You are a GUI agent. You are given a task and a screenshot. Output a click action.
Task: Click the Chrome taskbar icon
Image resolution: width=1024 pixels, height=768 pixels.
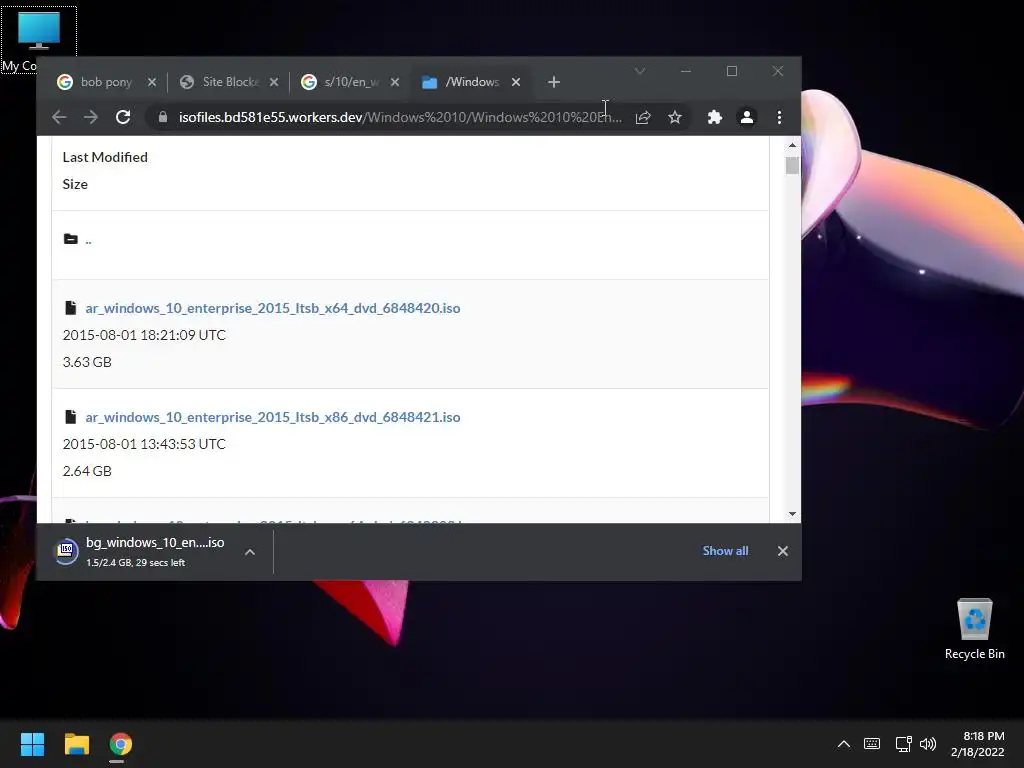tap(121, 744)
